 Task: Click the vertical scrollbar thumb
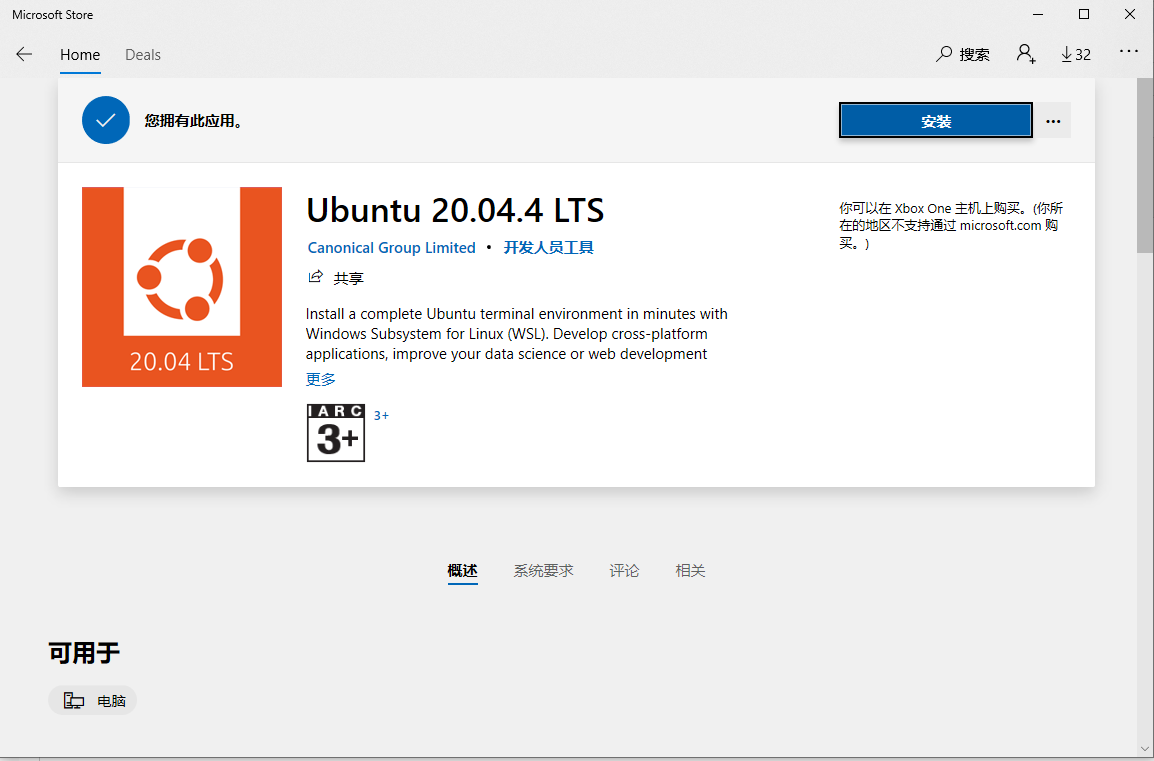point(1145,165)
